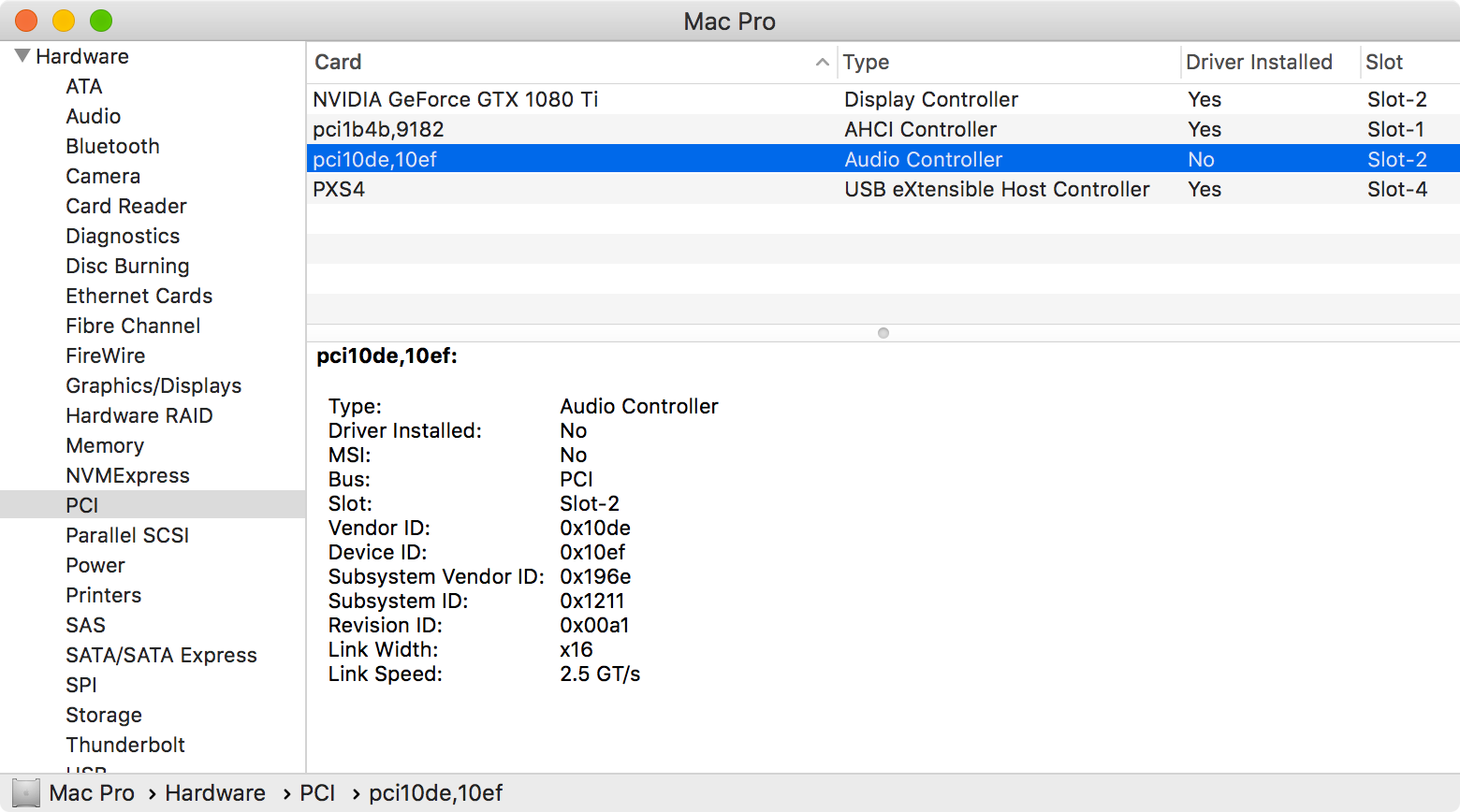The width and height of the screenshot is (1460, 812).
Task: Click the Vendor ID value 0x10de
Action: 595,528
